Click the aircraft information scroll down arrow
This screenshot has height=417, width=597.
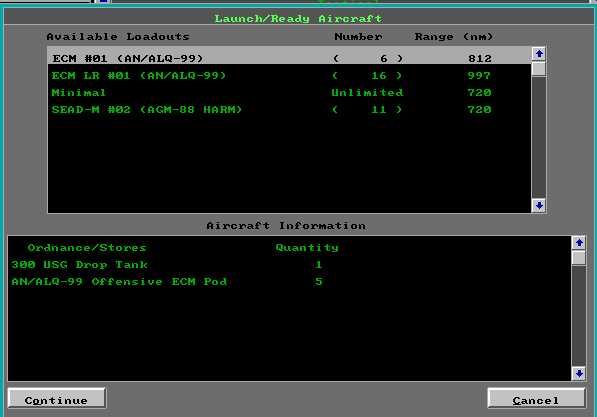[579, 374]
